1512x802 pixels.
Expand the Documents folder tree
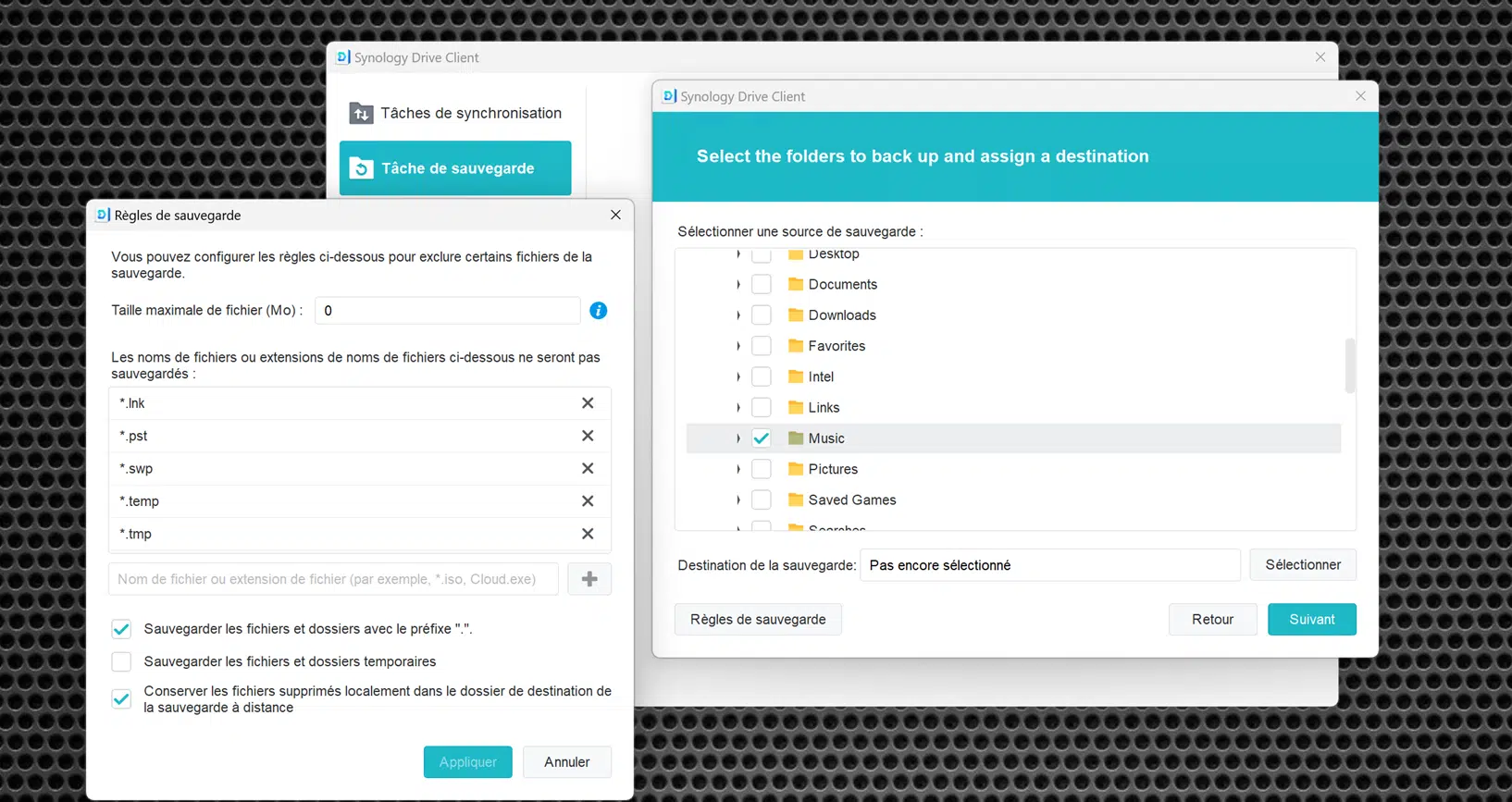pos(738,284)
